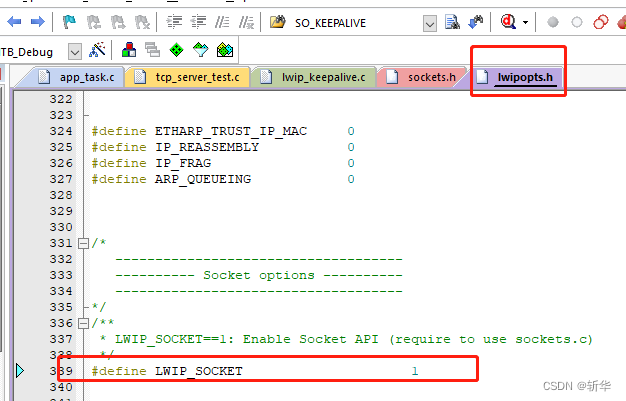Viewport: 626px width, 401px height.
Task: Start incremental find binoculars-arrow icon
Action: tap(475, 22)
